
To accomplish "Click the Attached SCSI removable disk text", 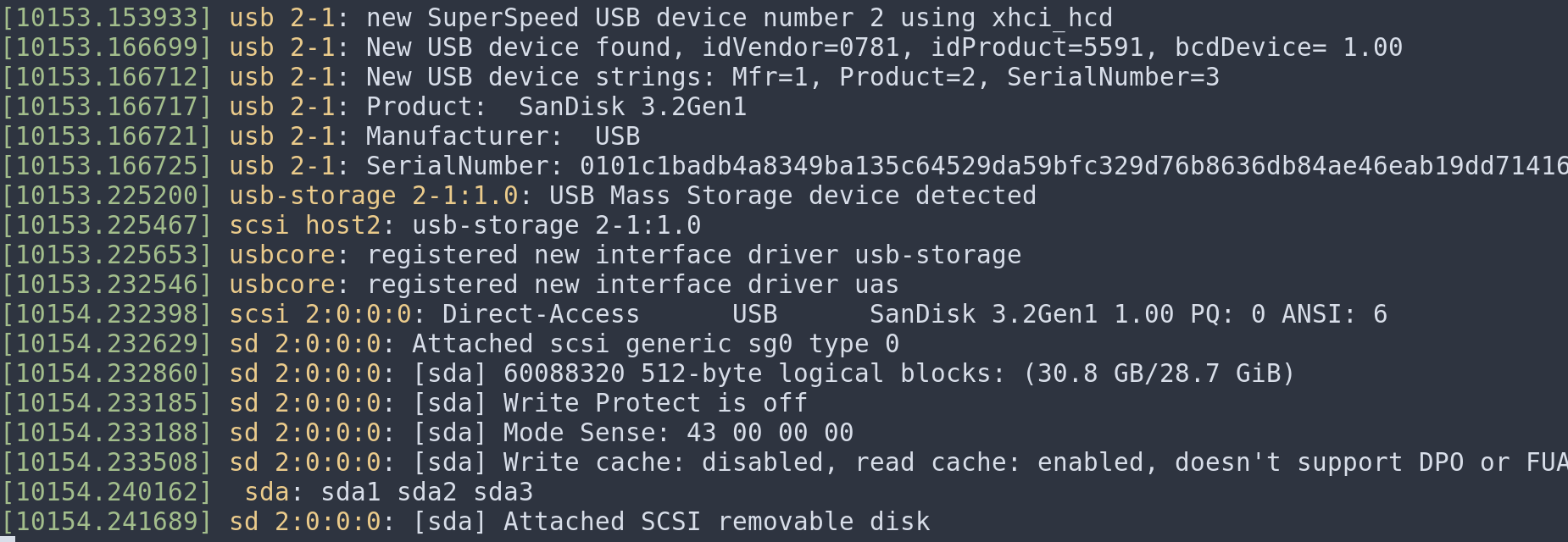I will click(x=716, y=522).
